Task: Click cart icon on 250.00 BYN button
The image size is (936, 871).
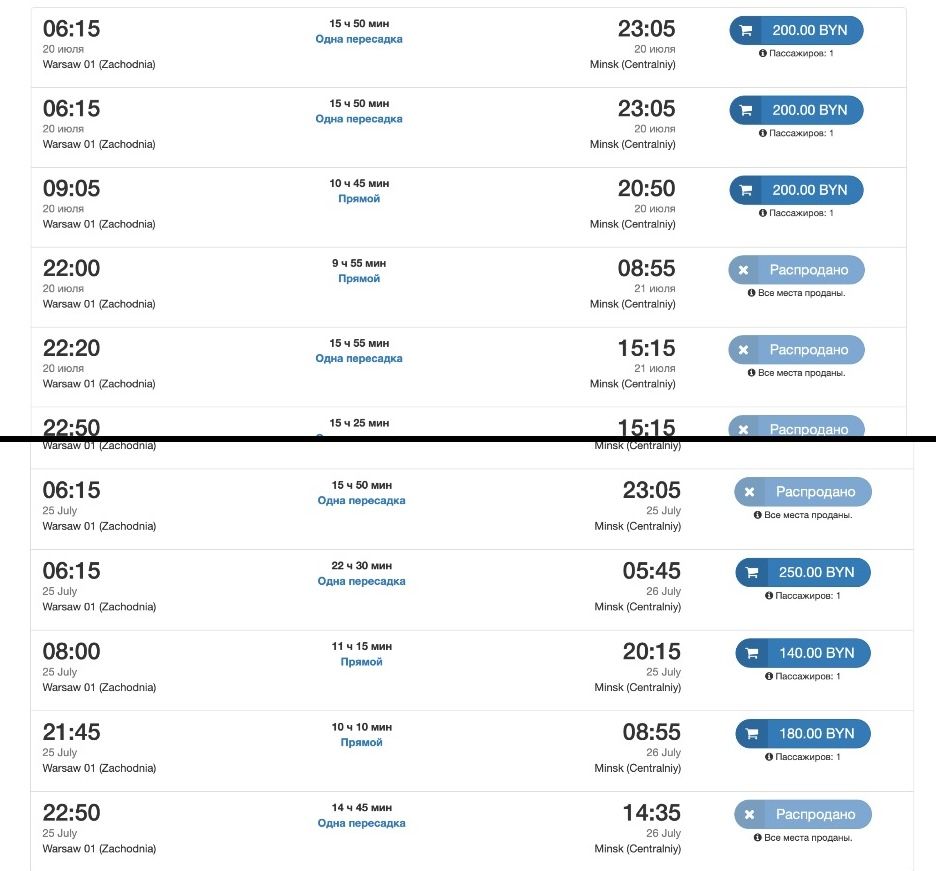Action: coord(752,573)
